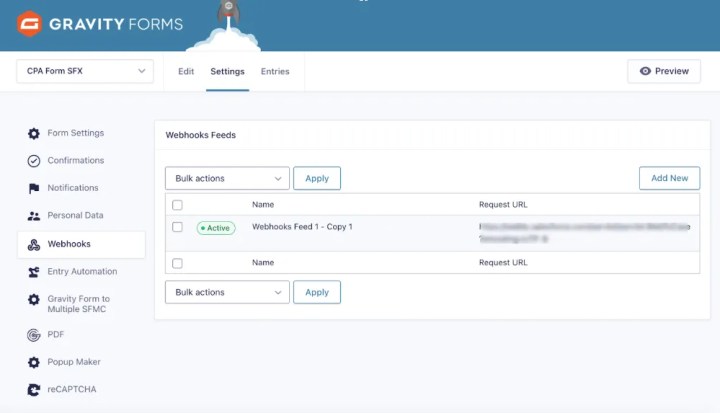Switch to the Settings tab
The width and height of the screenshot is (720, 413).
pos(227,71)
